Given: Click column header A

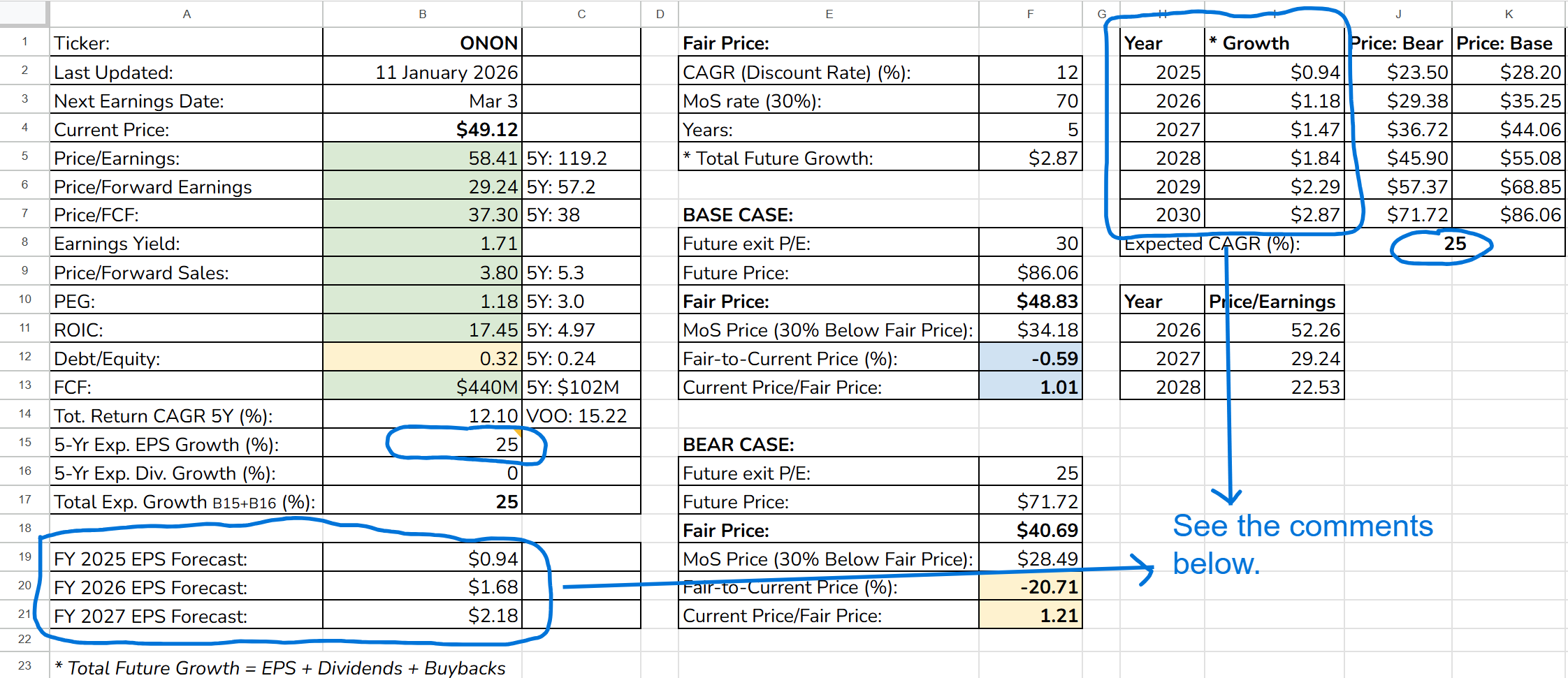Looking at the screenshot, I should (x=187, y=14).
